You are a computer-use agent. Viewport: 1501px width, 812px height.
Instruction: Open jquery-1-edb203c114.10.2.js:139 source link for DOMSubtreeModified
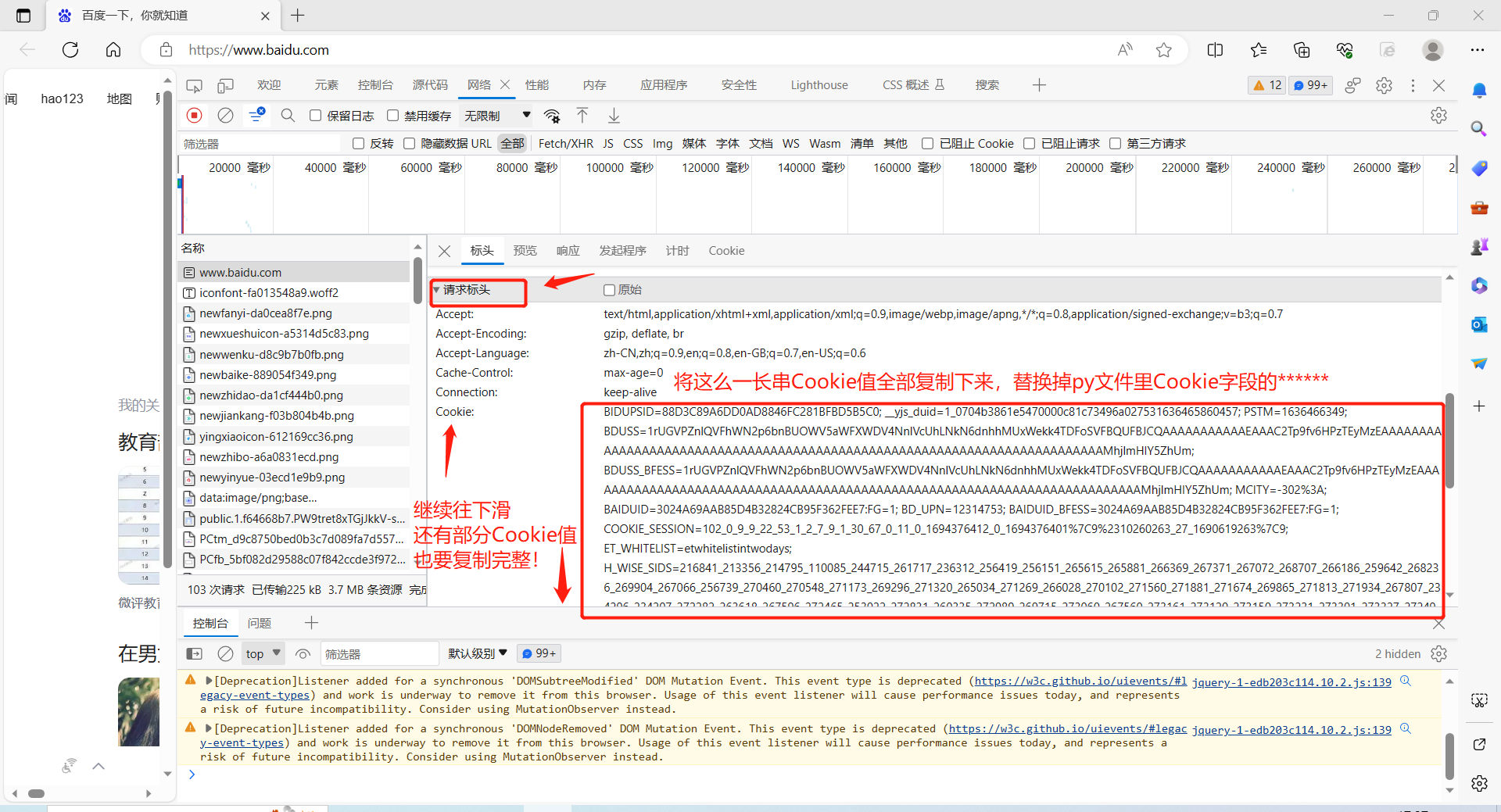[1291, 682]
